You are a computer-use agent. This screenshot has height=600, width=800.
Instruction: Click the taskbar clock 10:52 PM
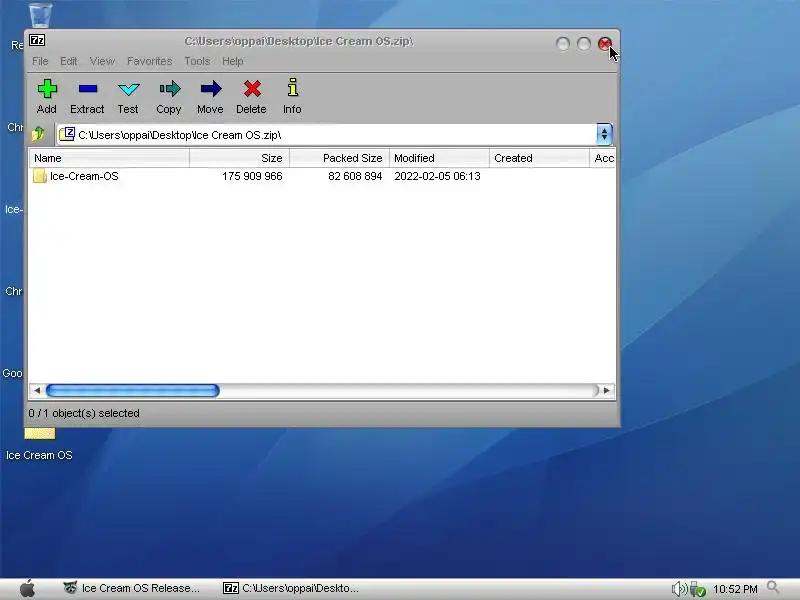click(735, 589)
